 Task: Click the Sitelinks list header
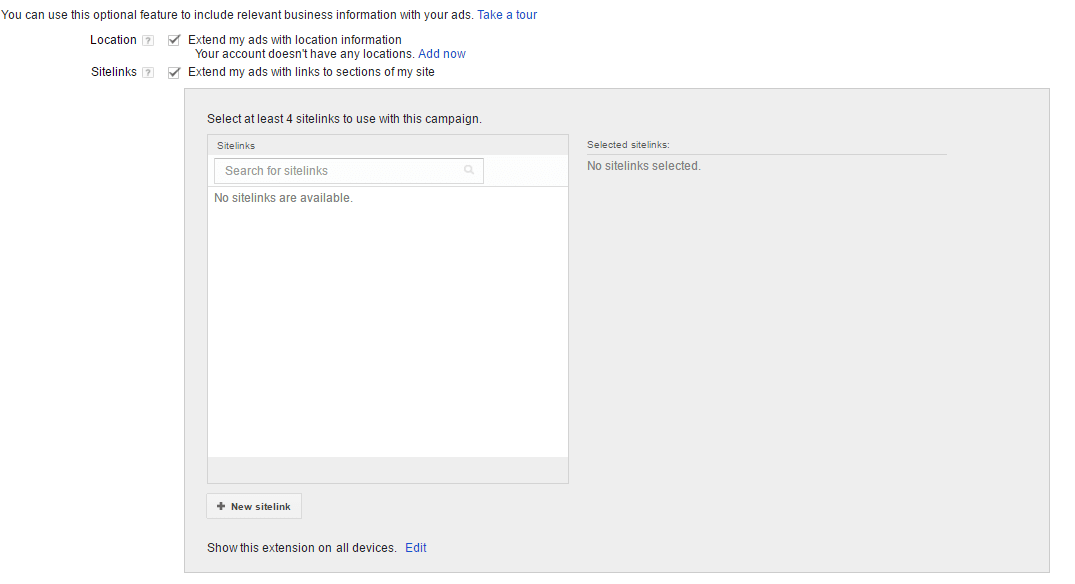[x=388, y=145]
